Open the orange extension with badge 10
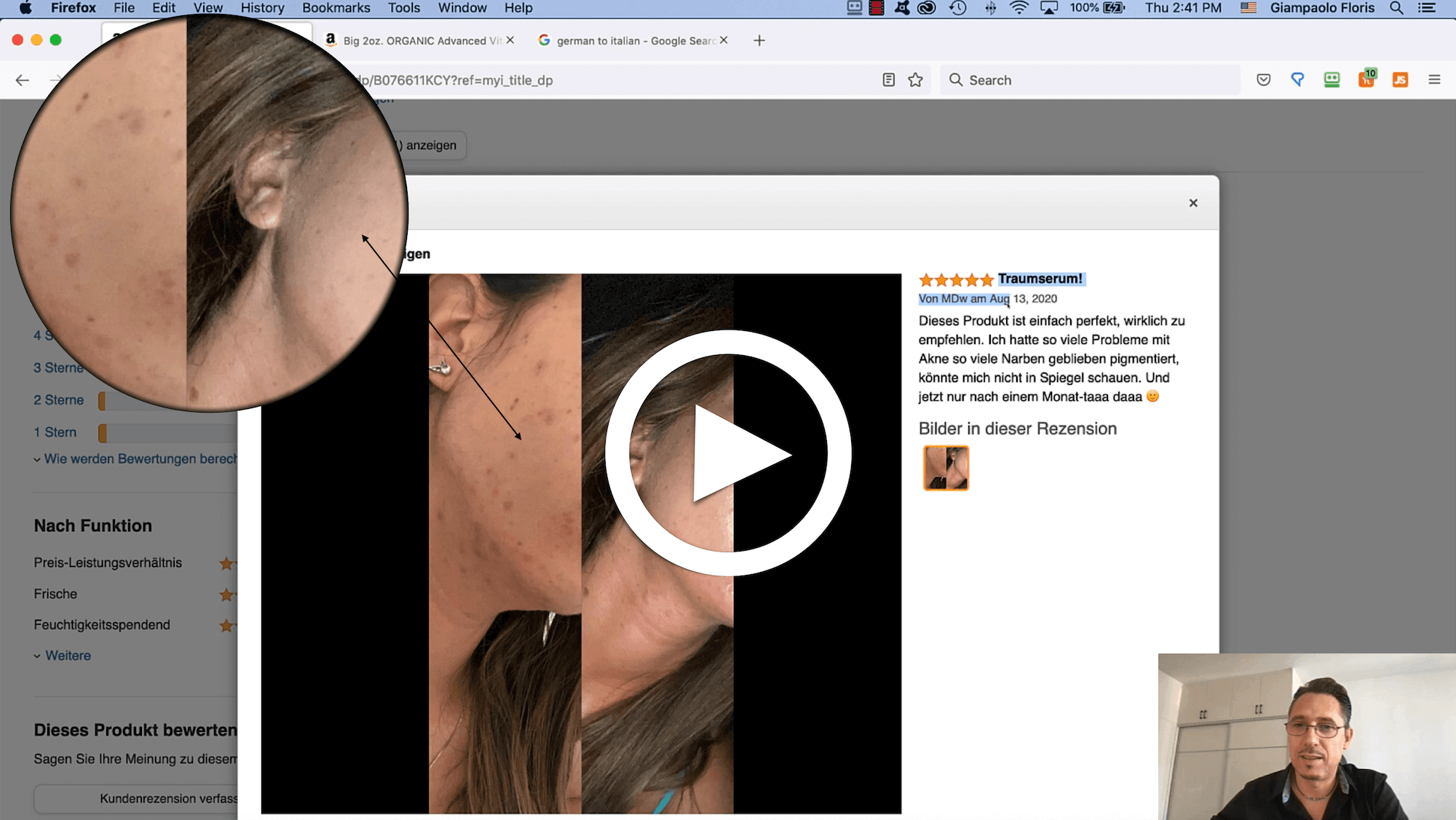Screen dimensions: 1456x820 coord(1366,79)
